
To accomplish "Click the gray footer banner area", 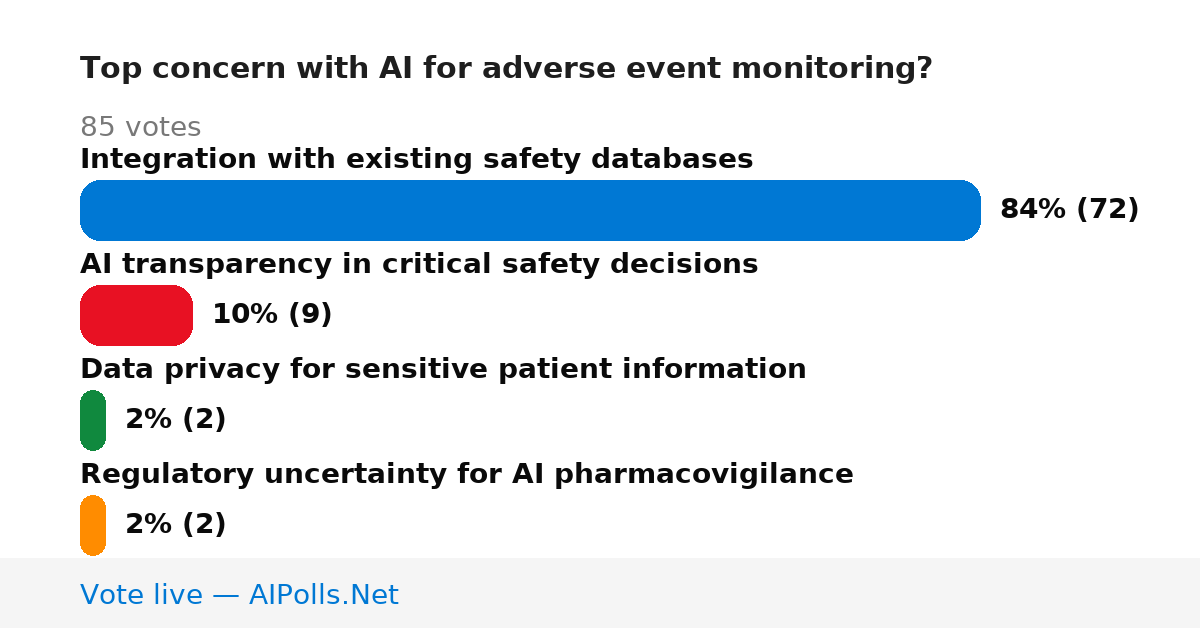I will click(600, 593).
